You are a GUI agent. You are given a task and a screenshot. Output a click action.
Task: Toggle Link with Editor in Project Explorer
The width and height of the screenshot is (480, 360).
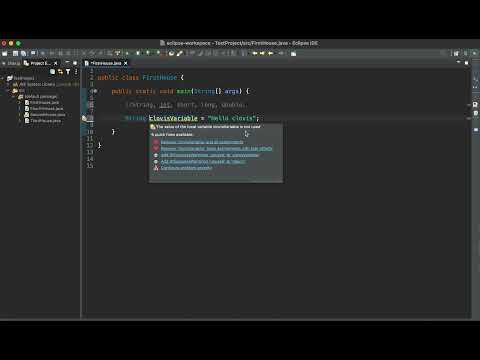click(60, 72)
